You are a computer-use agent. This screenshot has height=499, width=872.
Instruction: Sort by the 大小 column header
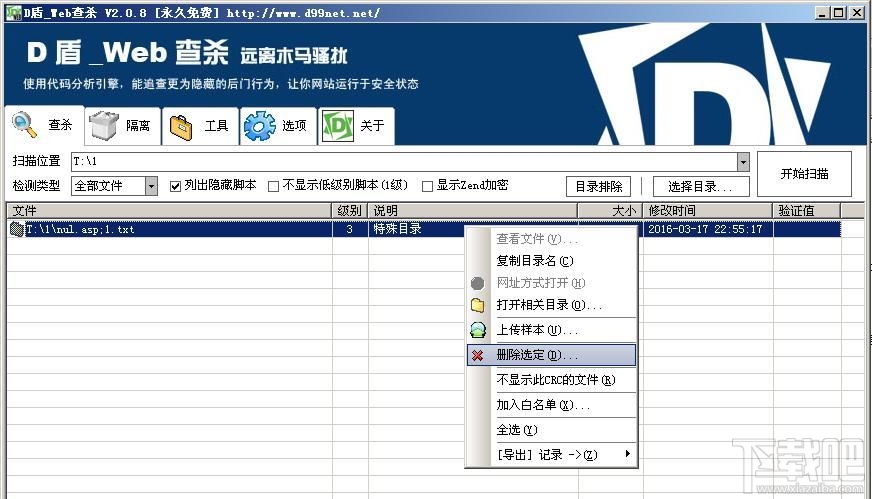pos(610,211)
